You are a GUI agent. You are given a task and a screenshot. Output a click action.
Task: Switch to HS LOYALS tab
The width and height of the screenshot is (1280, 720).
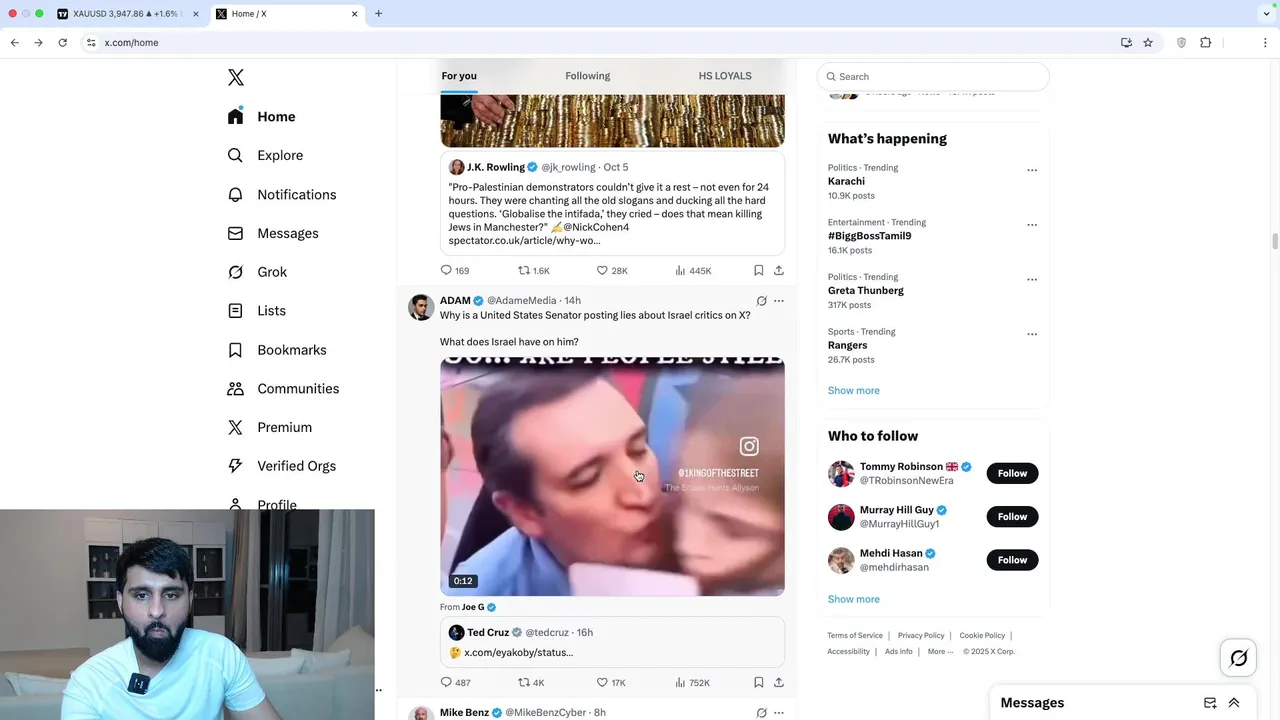[x=725, y=76]
